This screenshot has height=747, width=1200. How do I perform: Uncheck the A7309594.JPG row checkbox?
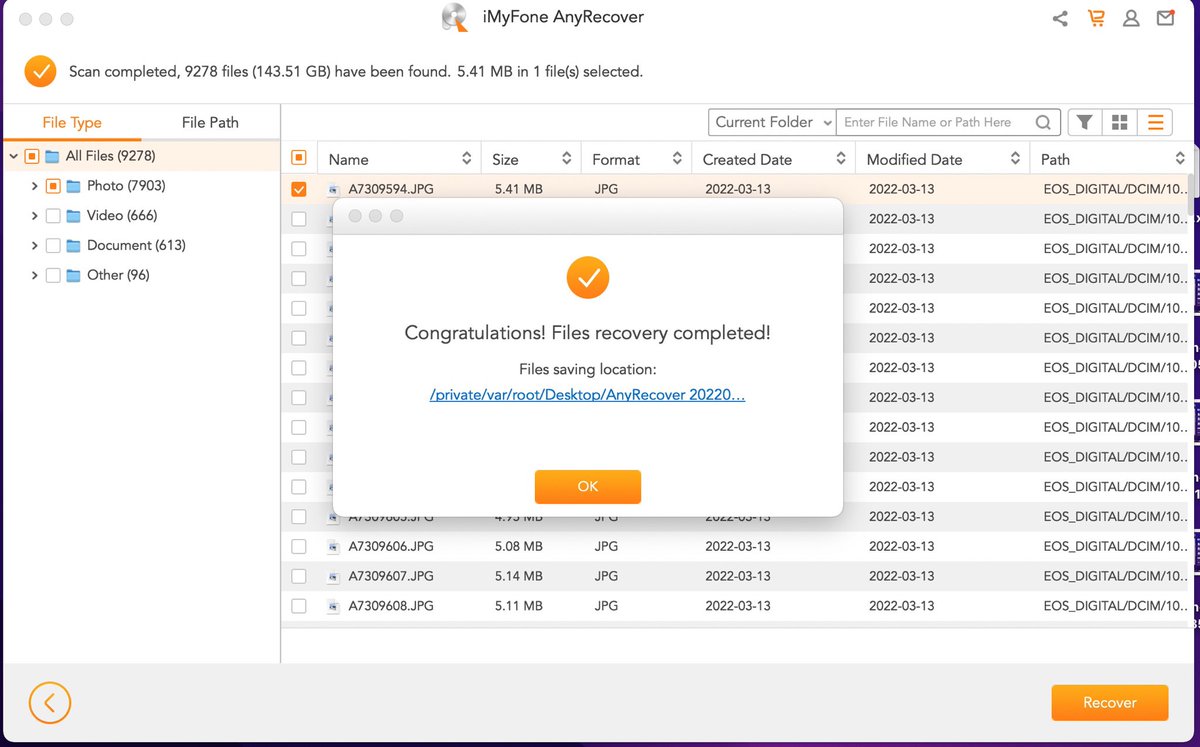[298, 189]
